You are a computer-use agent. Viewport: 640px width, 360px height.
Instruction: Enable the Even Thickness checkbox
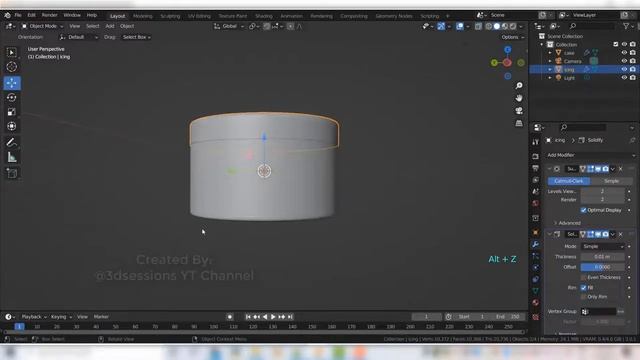(x=583, y=278)
